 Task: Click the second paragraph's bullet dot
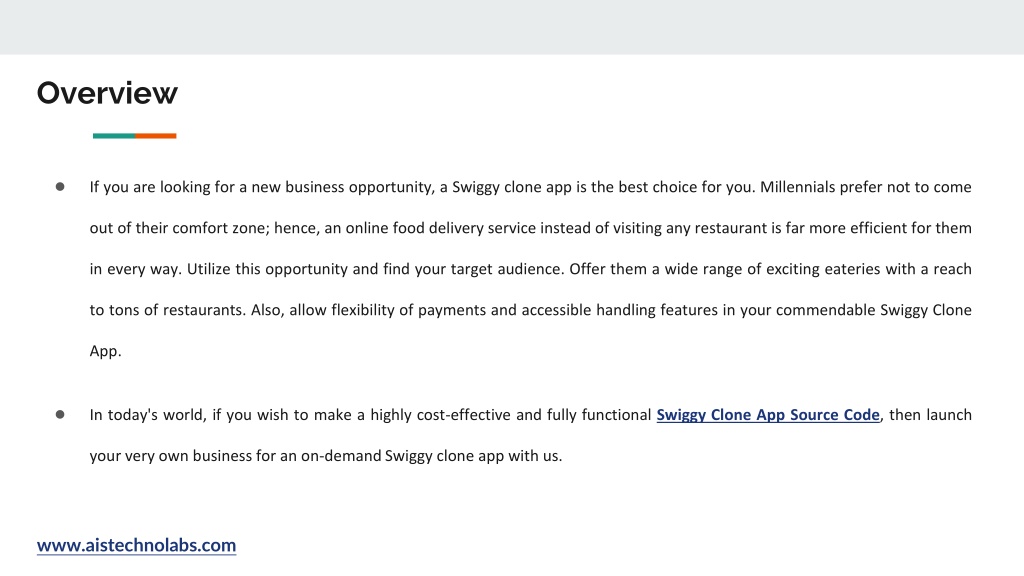click(x=60, y=415)
